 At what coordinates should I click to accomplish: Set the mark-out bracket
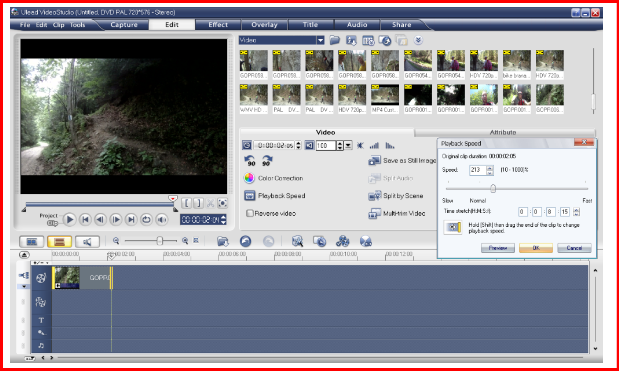click(199, 203)
